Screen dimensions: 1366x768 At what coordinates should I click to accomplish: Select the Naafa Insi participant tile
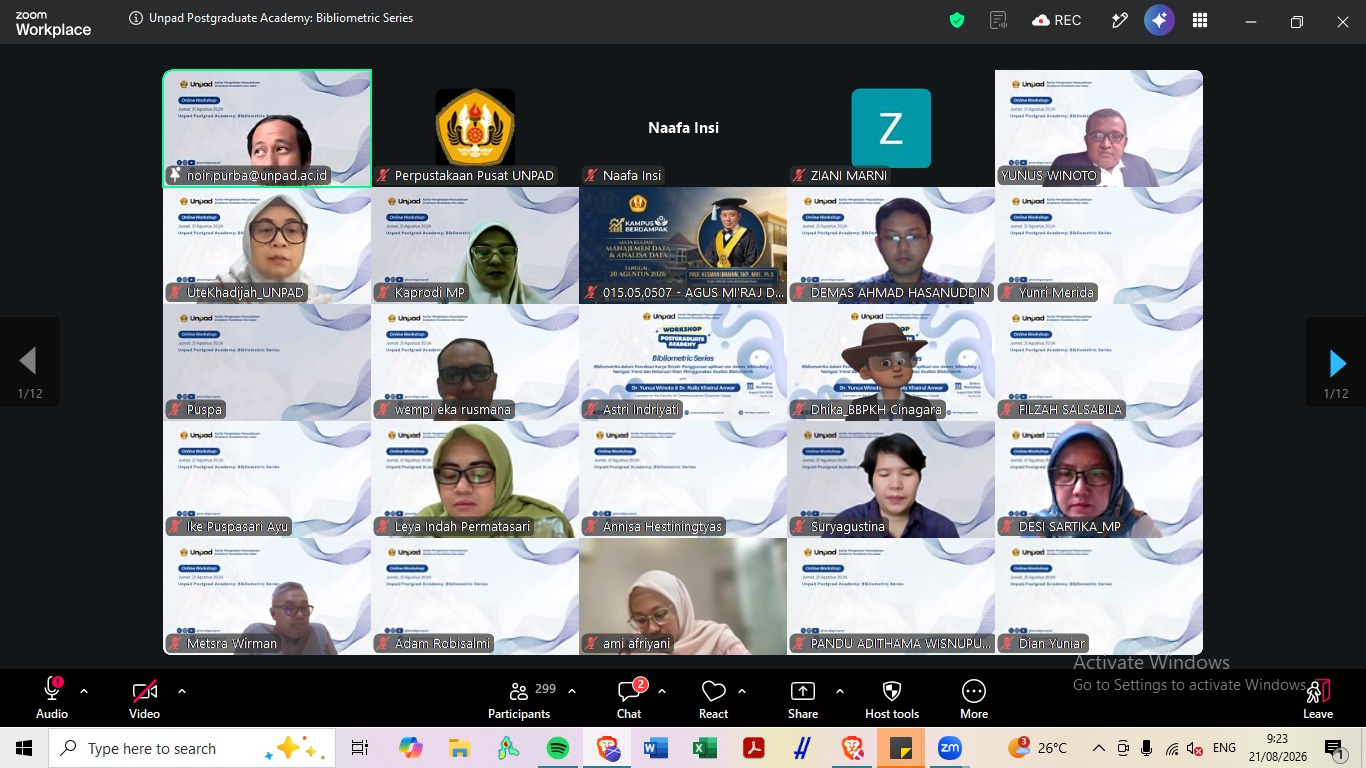point(683,128)
